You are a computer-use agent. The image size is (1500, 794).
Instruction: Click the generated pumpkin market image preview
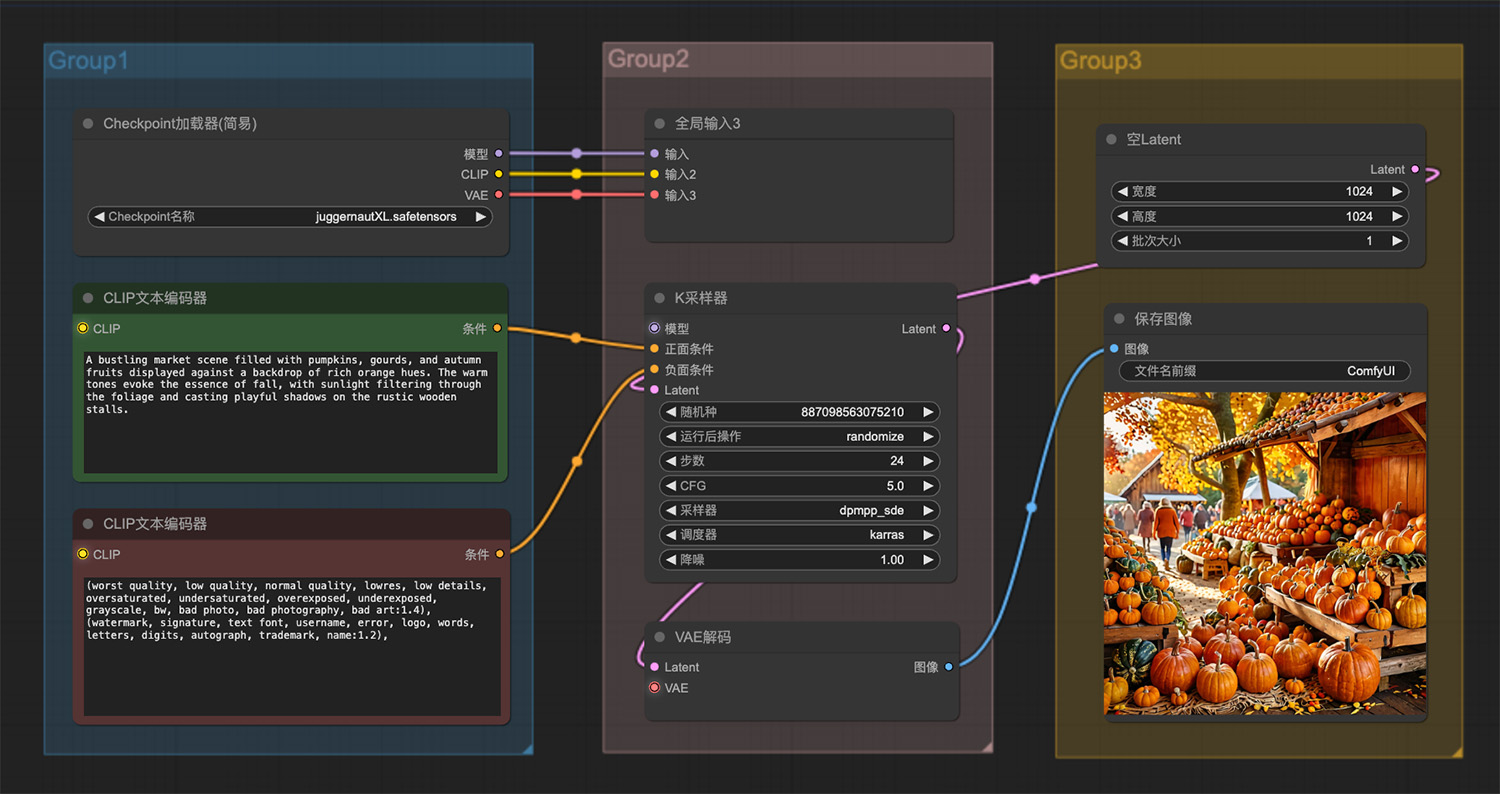[1265, 554]
